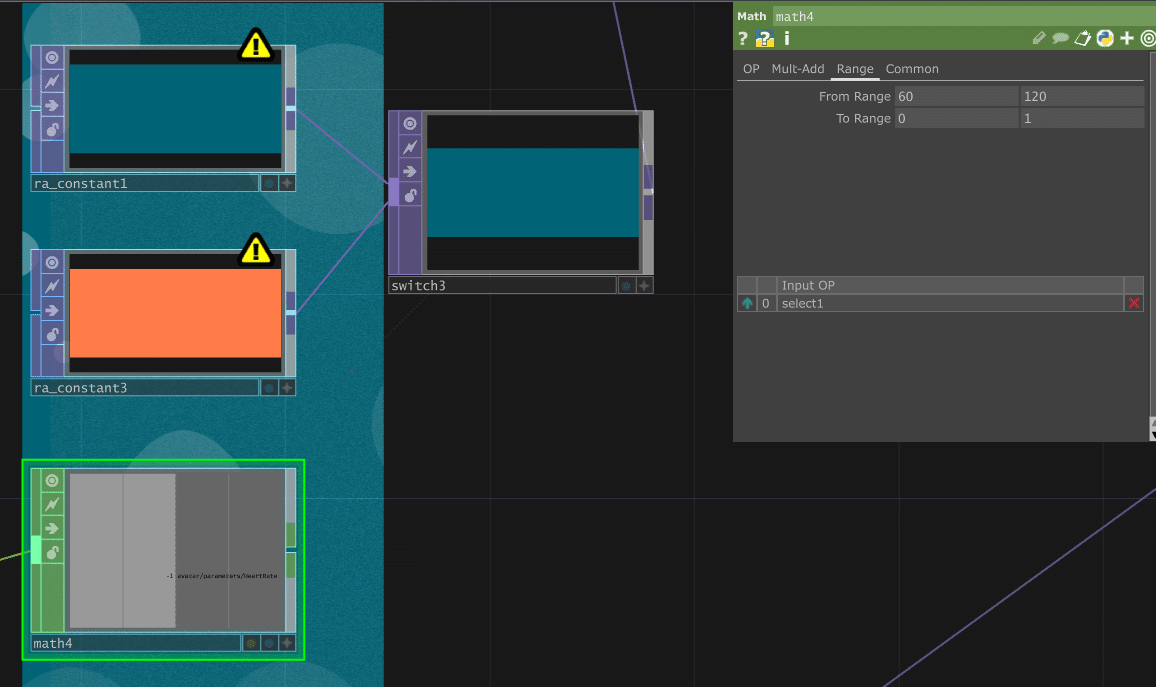1156x687 pixels.
Task: Click the lightning-bolt flag on switch3
Action: pyautogui.click(x=410, y=147)
